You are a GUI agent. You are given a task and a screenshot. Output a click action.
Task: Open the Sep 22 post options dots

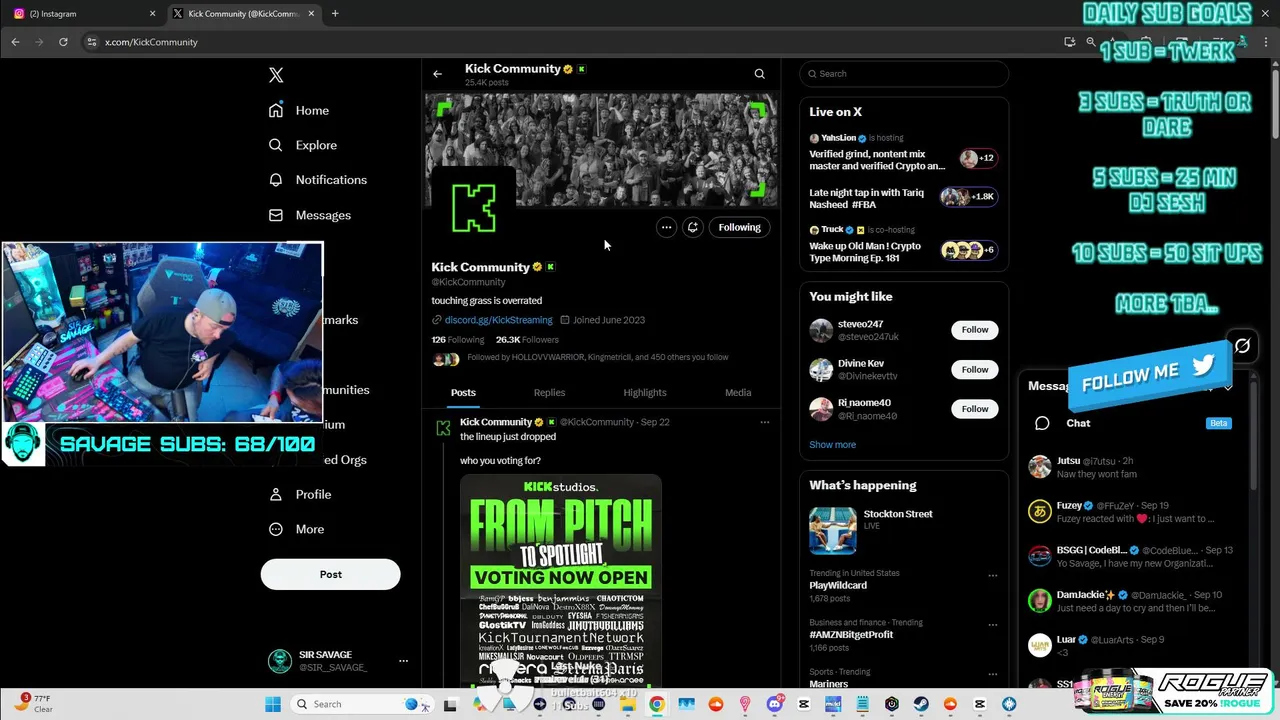764,422
